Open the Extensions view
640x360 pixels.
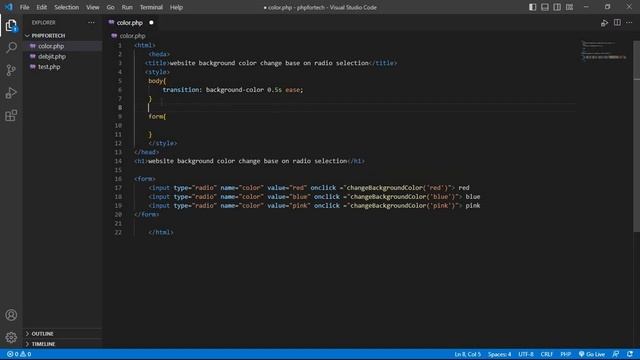[x=11, y=116]
